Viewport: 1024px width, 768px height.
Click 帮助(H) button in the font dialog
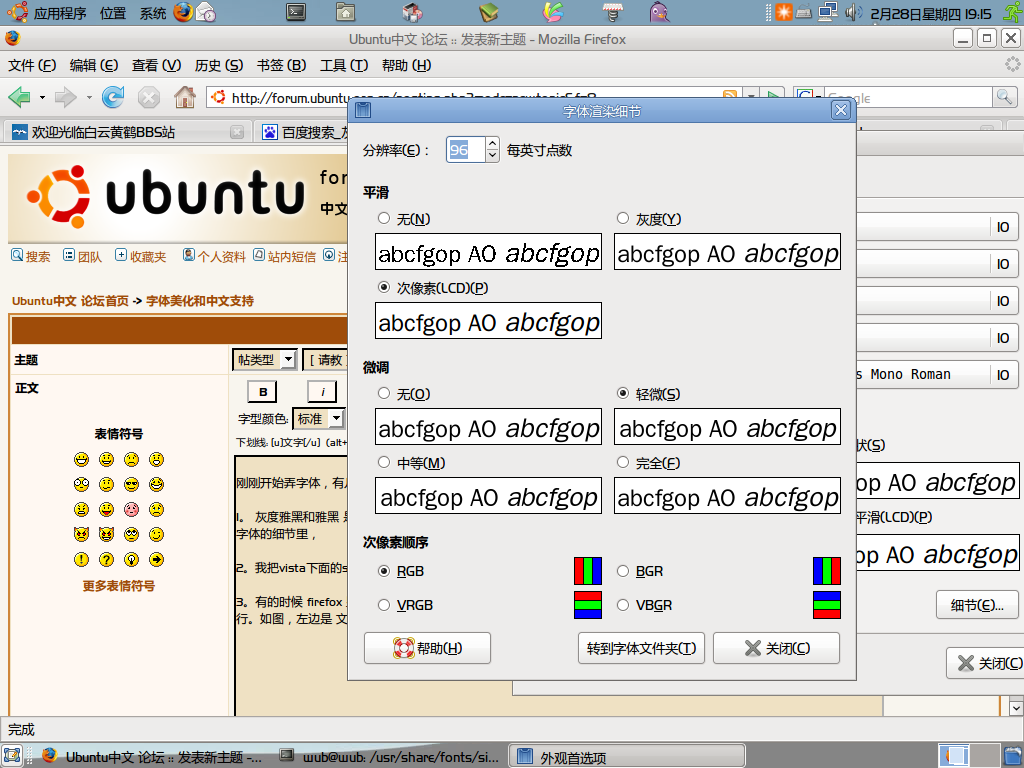tap(427, 648)
